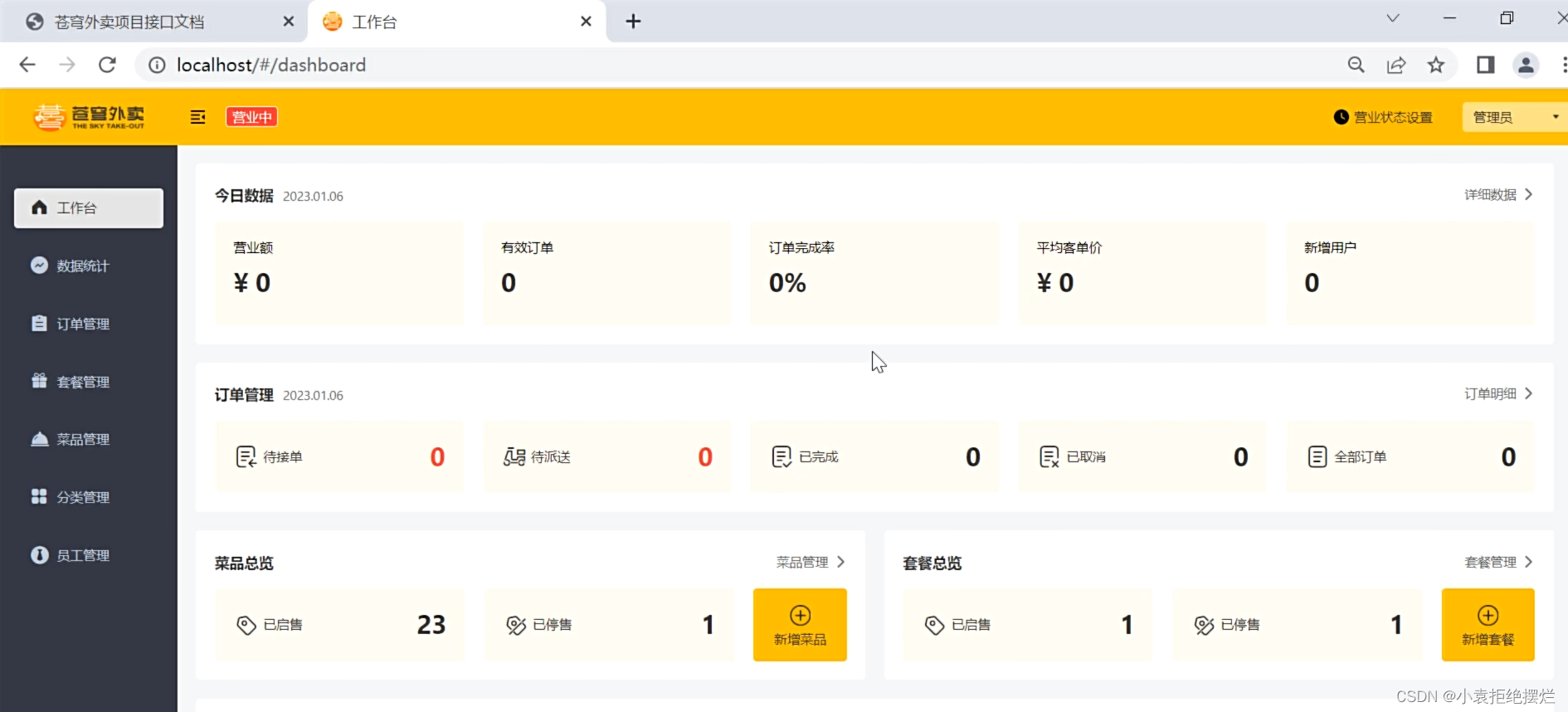Click the 苍穹外卖 logo
The width and height of the screenshot is (1568, 712).
coord(90,117)
